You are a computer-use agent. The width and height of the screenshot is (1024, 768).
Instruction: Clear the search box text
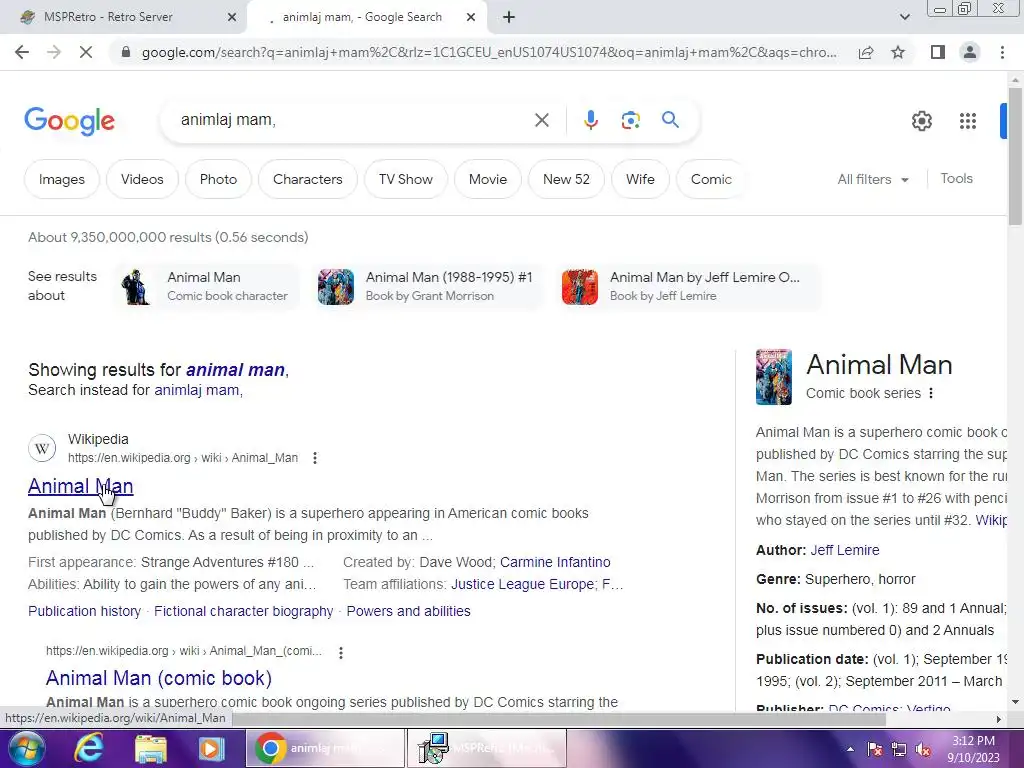tap(541, 120)
